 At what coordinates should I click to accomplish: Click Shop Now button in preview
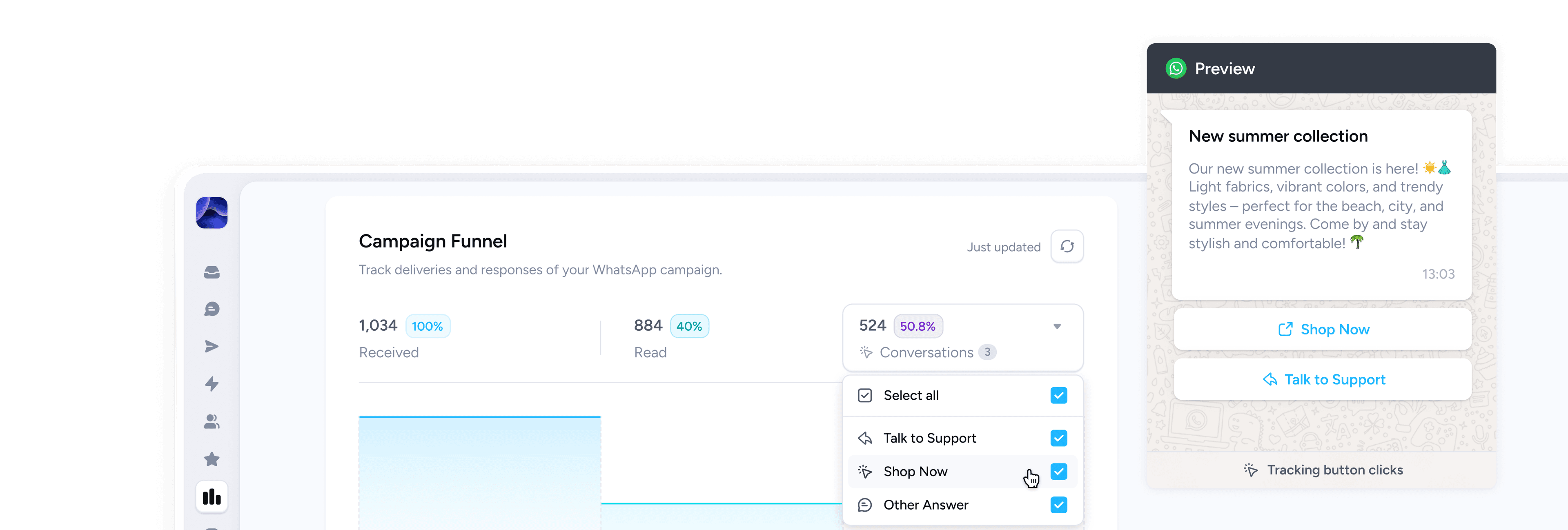[x=1323, y=330]
